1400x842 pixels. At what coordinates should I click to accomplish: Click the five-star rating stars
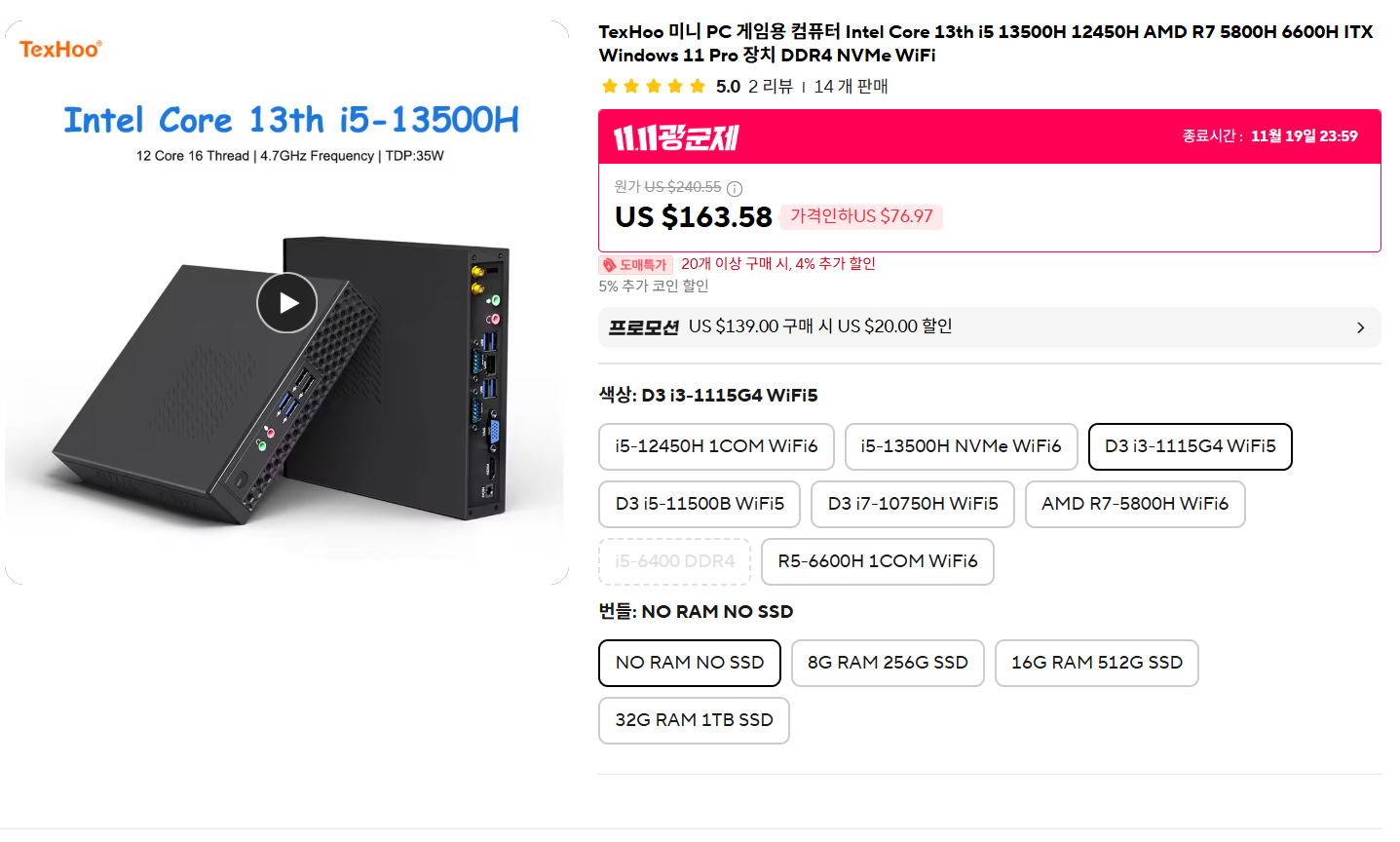point(653,87)
